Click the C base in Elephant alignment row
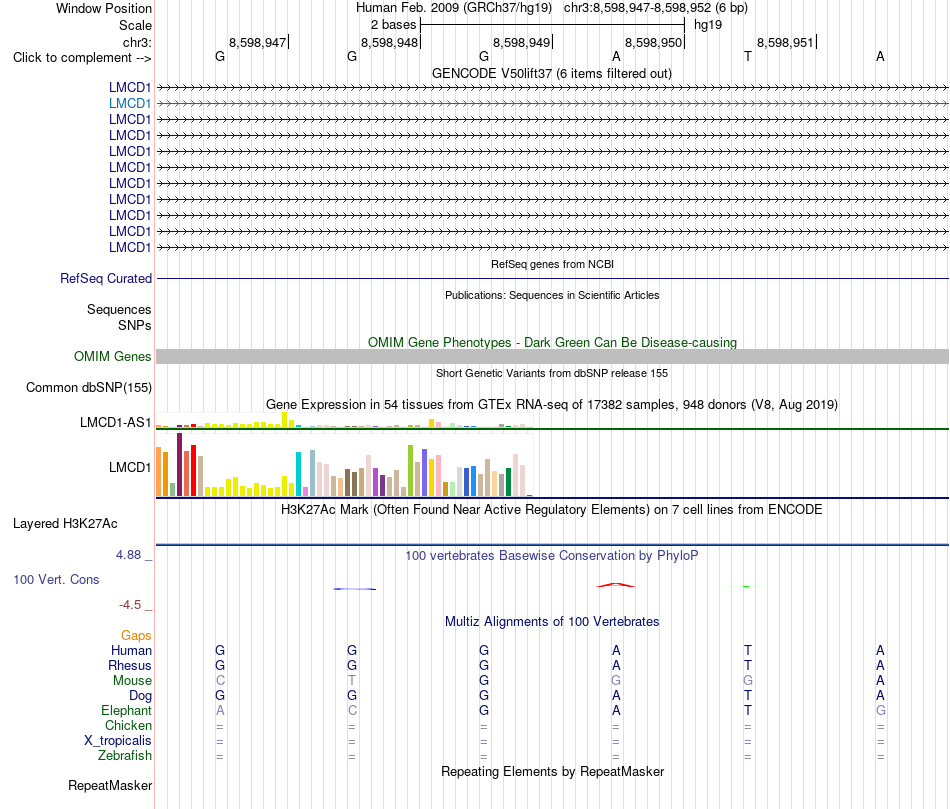The width and height of the screenshot is (950, 809). (352, 710)
